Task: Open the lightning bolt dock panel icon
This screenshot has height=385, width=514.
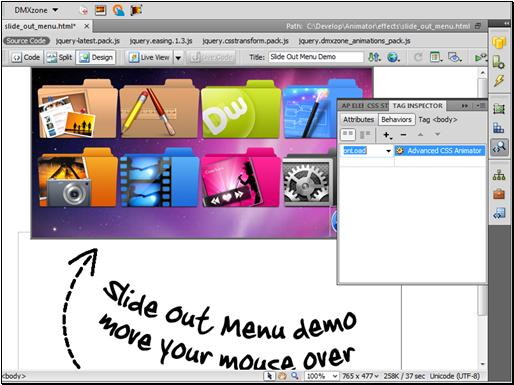Action: (x=499, y=80)
